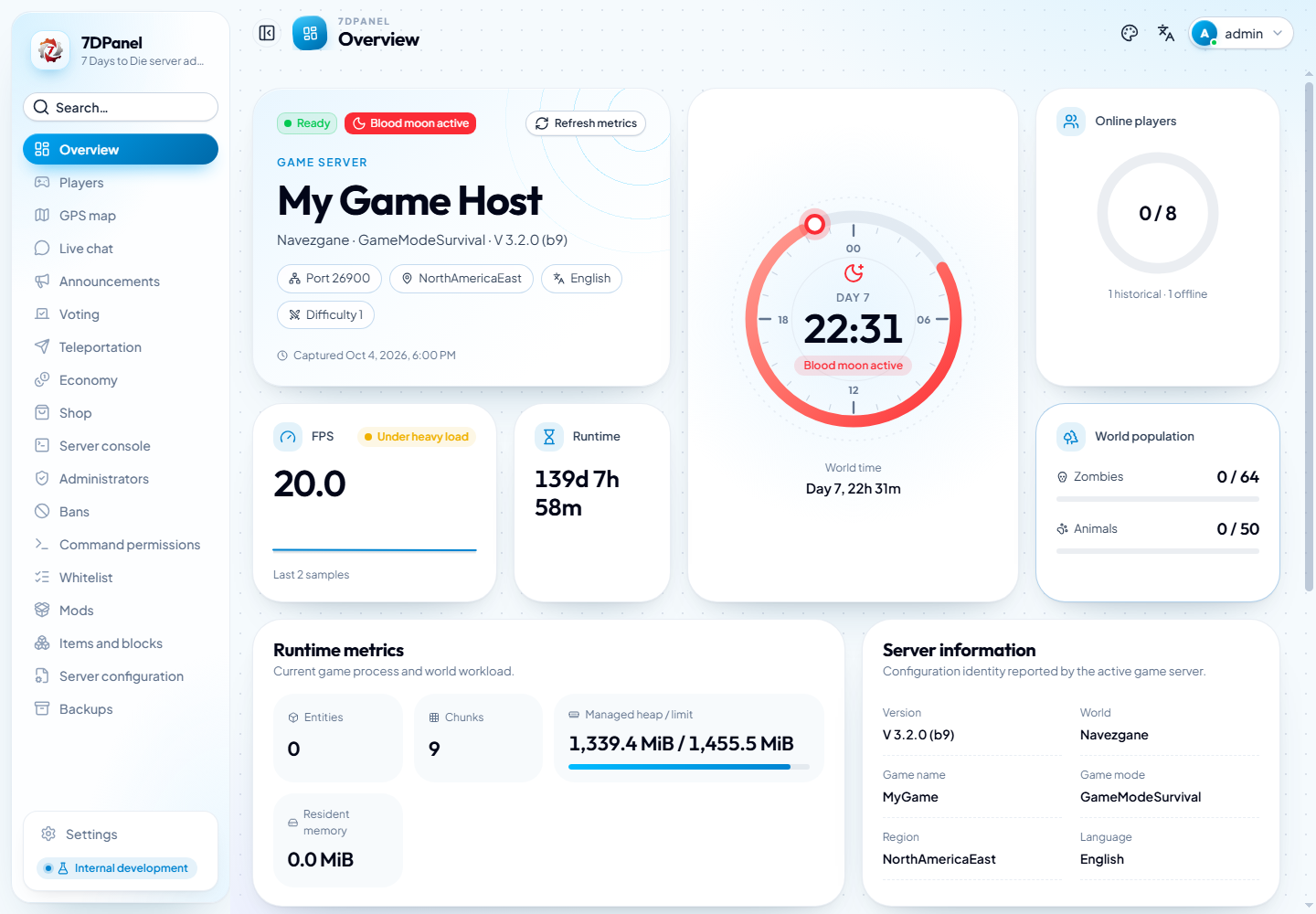Screen dimensions: 1316x914
Task: Go to Whitelist
Action: coord(121,578)
